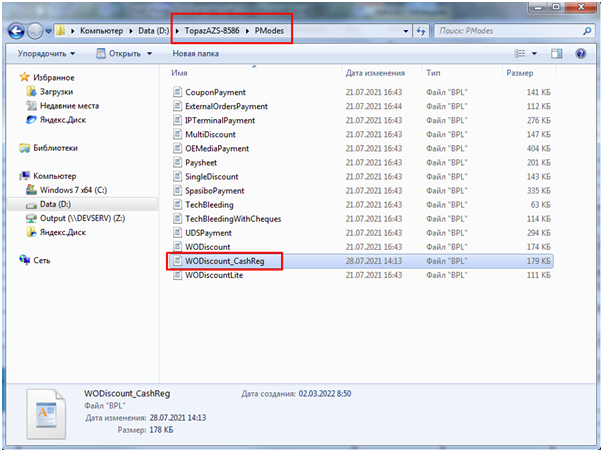This screenshot has height=452, width=603.
Task: Open Help with the question mark icon
Action: click(581, 53)
